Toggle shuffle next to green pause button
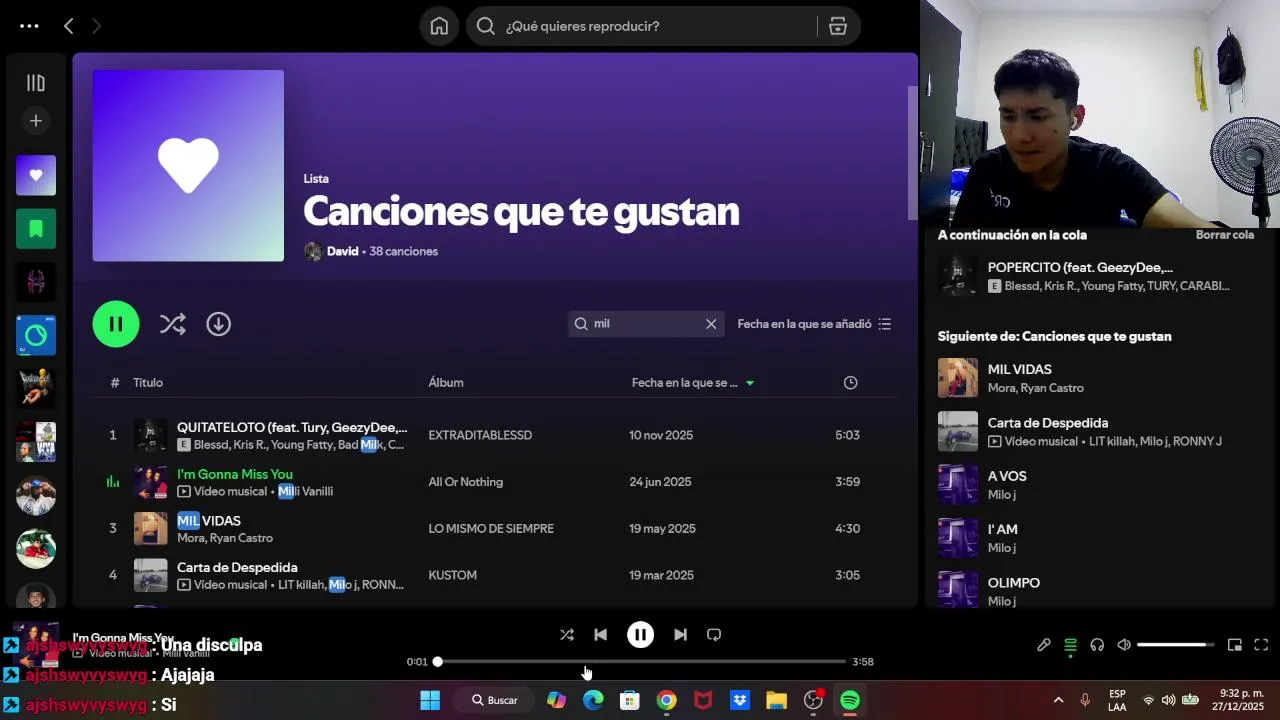The image size is (1280, 720). [x=172, y=324]
